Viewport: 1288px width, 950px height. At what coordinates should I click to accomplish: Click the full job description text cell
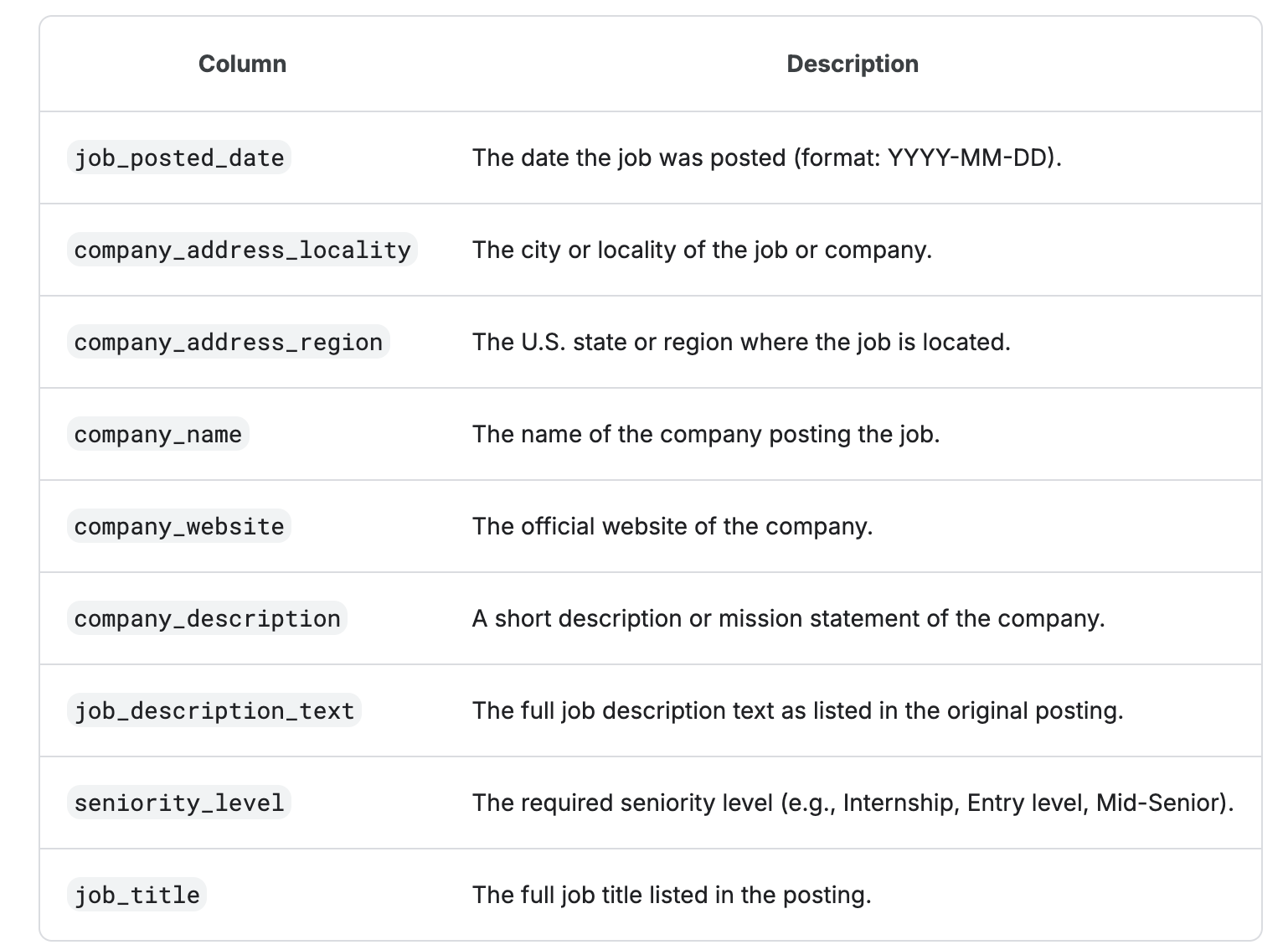click(x=798, y=710)
